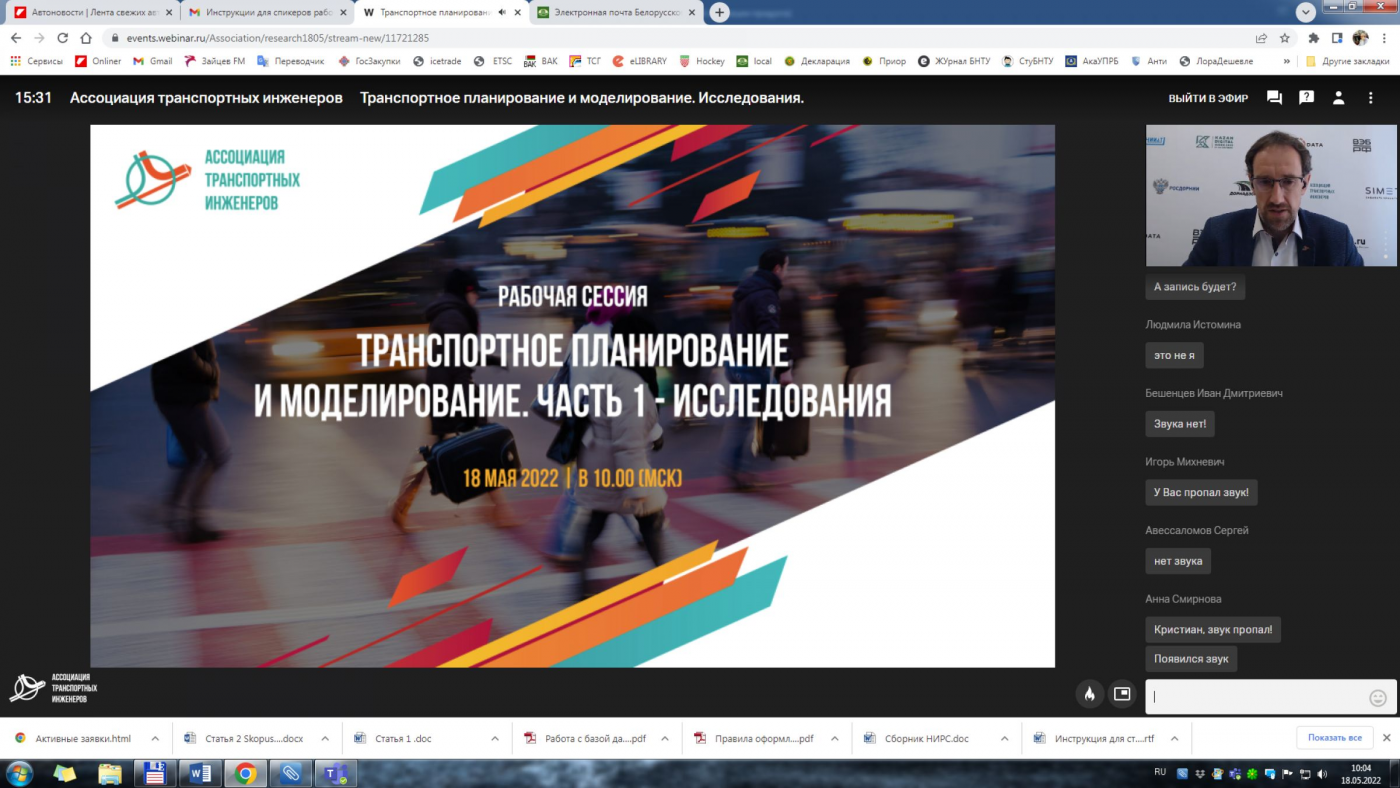
Task: Toggle picture-in-picture layout icon near chat
Action: coord(1122,694)
